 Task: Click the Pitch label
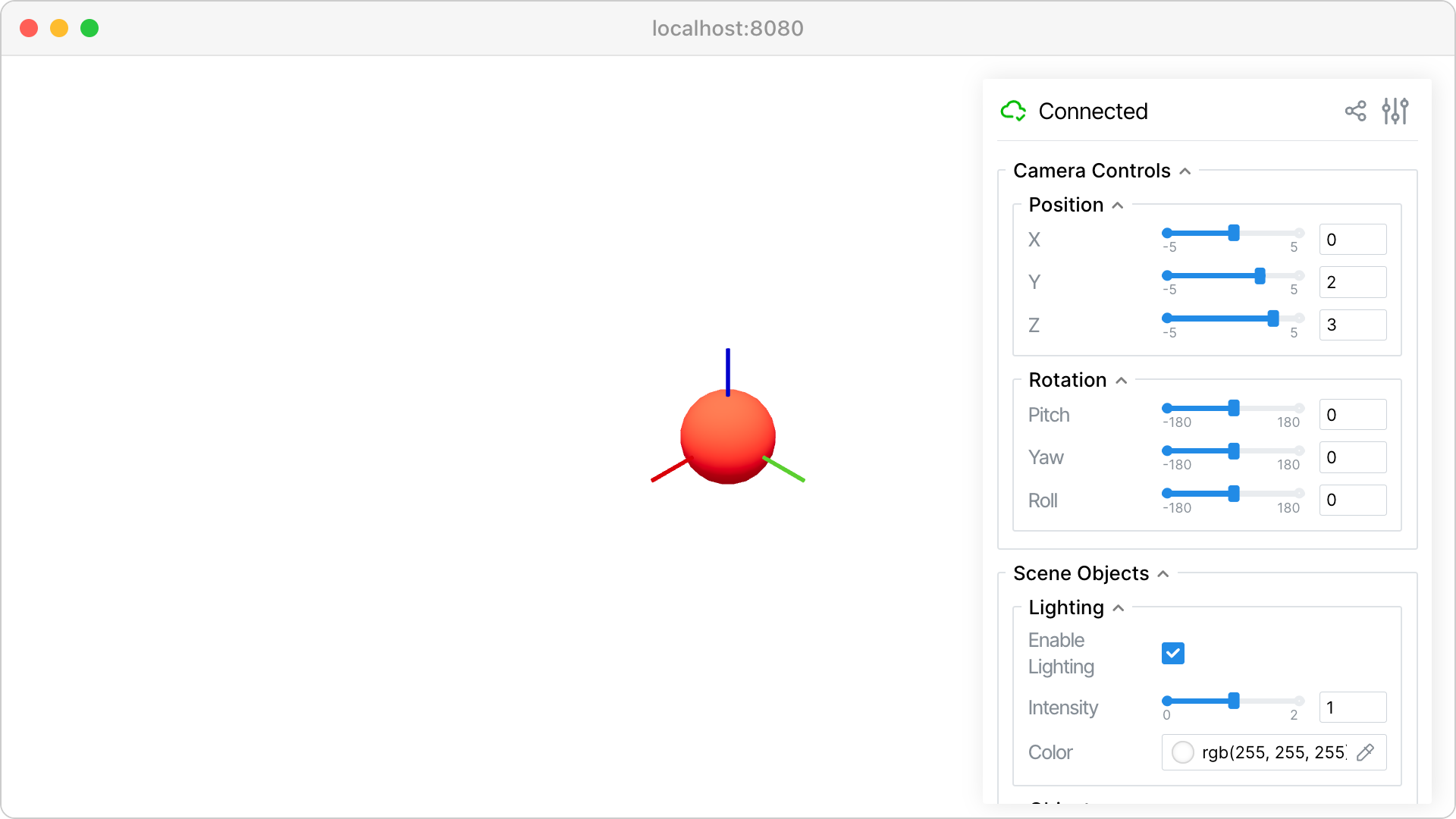[1049, 415]
